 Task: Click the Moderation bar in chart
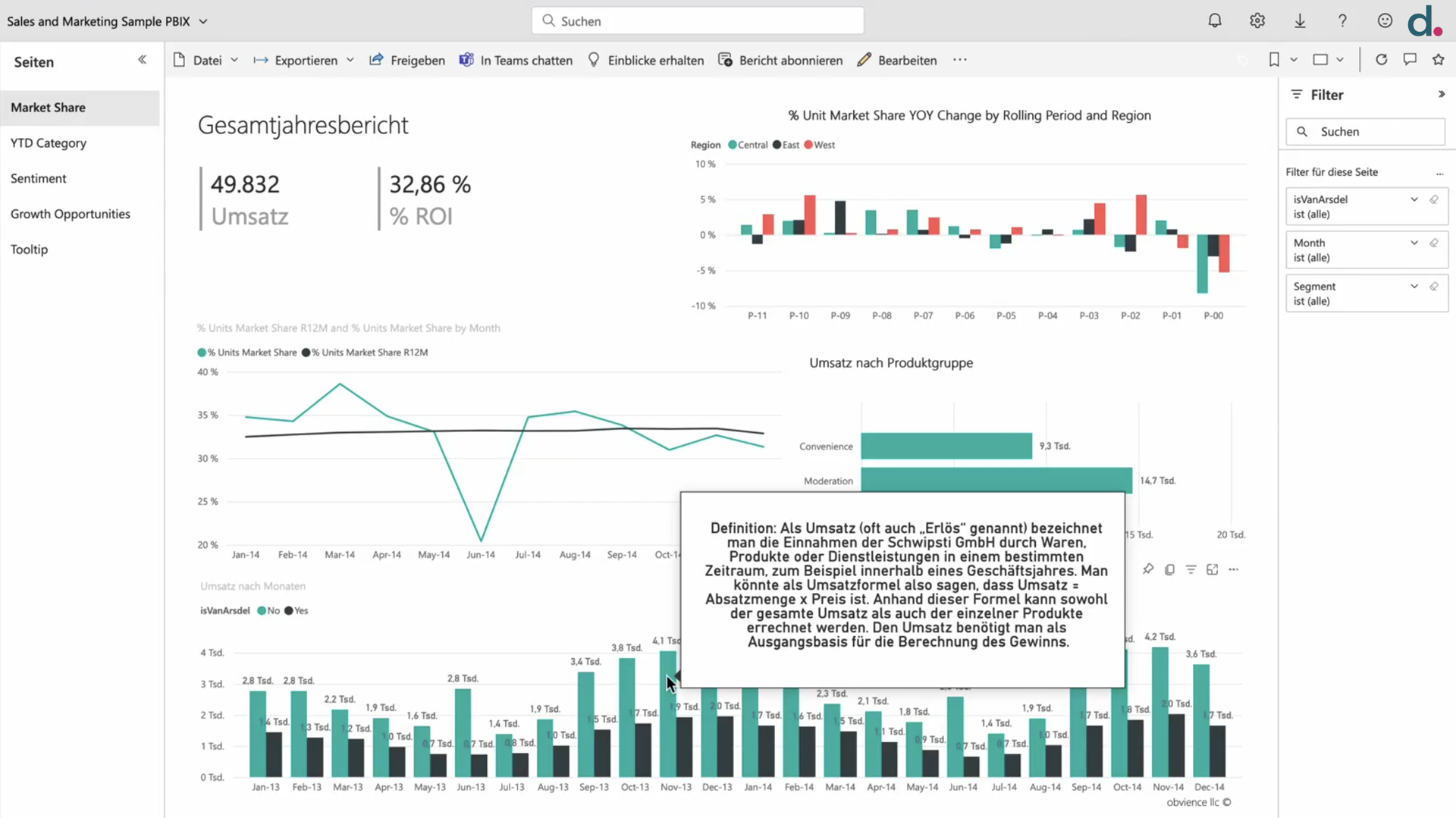click(995, 480)
